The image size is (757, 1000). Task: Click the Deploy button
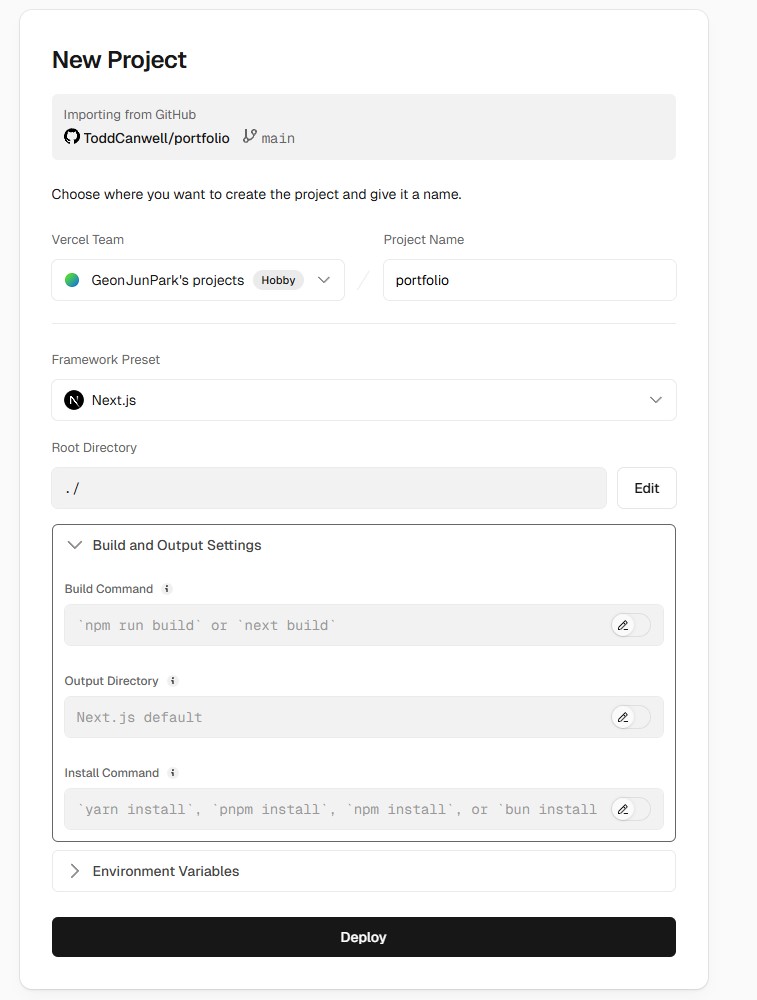(364, 937)
